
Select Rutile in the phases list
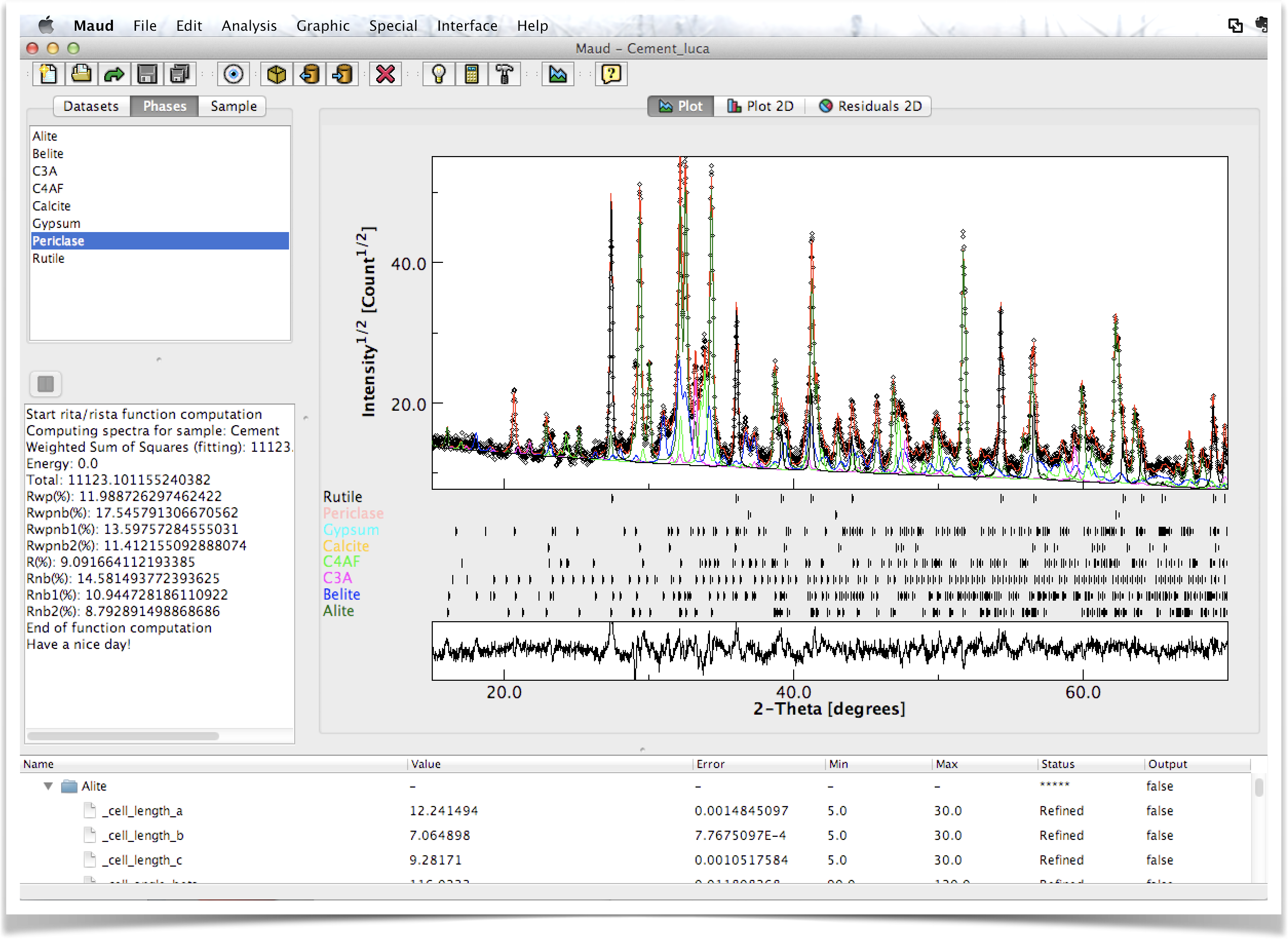tap(159, 259)
